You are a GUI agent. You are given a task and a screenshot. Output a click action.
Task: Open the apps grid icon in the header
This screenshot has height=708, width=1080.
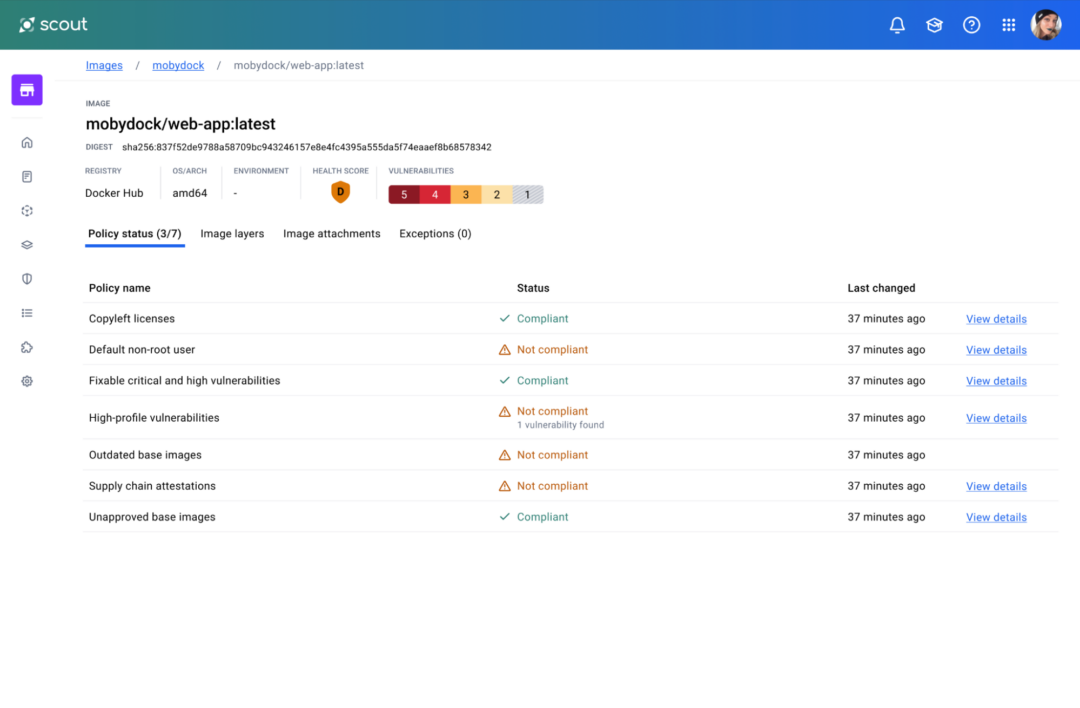(x=1008, y=25)
